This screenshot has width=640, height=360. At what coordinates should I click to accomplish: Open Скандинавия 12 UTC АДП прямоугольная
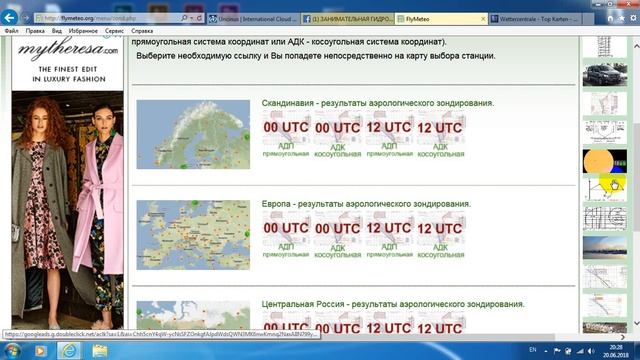tap(389, 134)
